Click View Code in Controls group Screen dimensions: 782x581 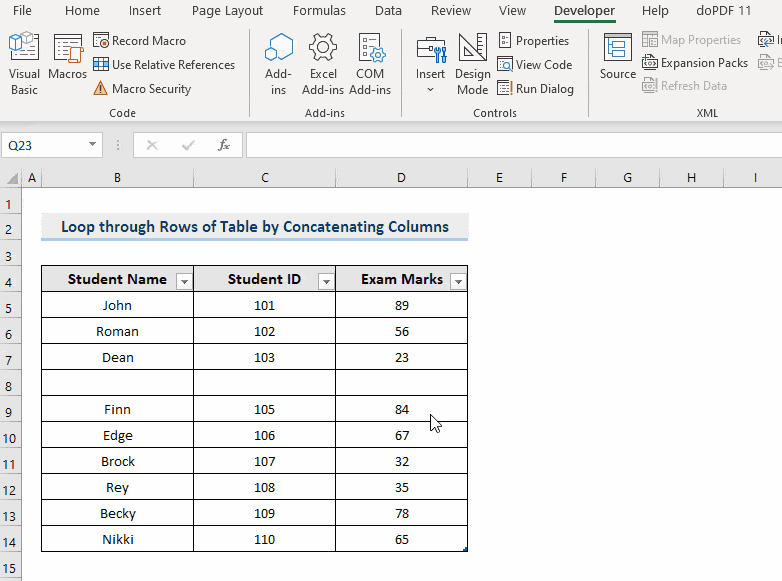coord(535,65)
